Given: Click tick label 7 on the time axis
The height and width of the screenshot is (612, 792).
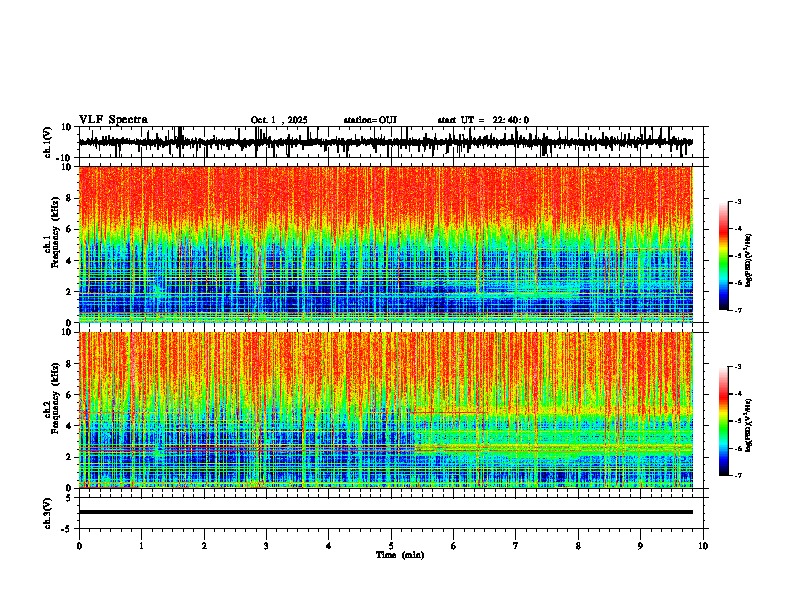Looking at the screenshot, I should [516, 546].
